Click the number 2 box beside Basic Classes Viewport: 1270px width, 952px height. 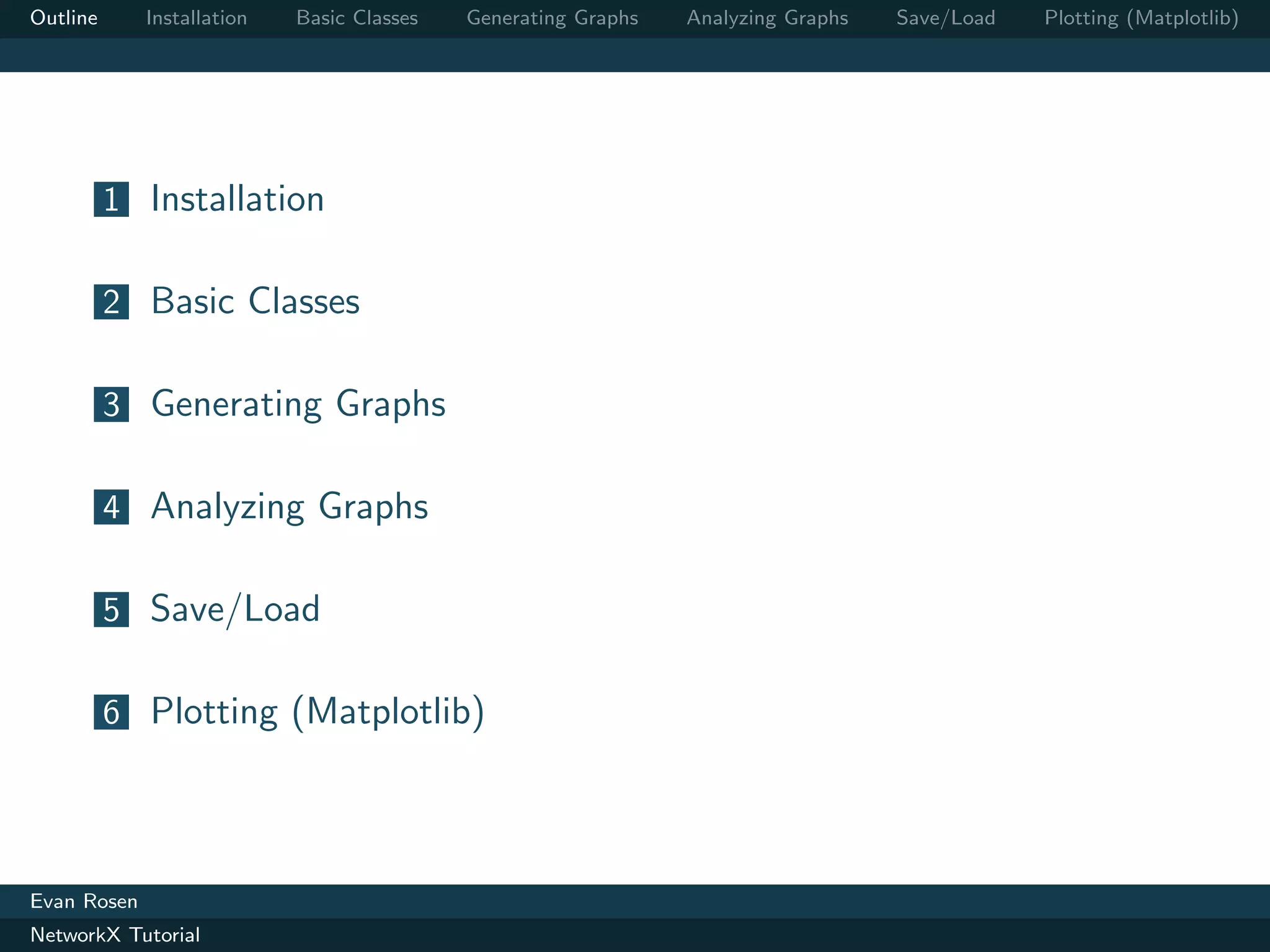point(112,302)
